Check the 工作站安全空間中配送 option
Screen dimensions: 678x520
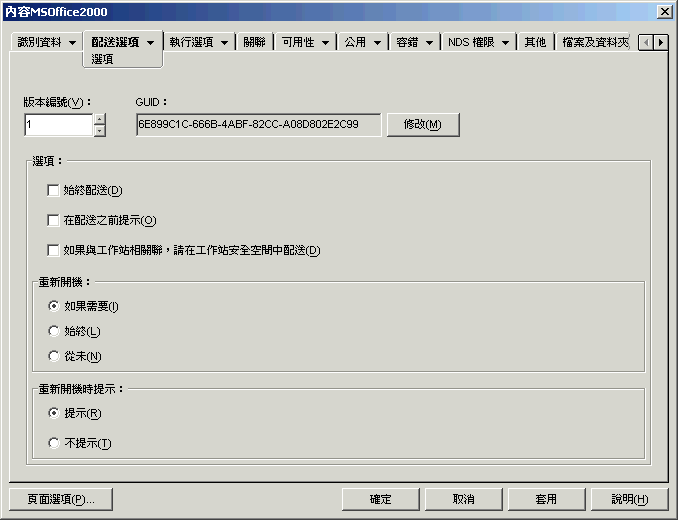click(53, 250)
